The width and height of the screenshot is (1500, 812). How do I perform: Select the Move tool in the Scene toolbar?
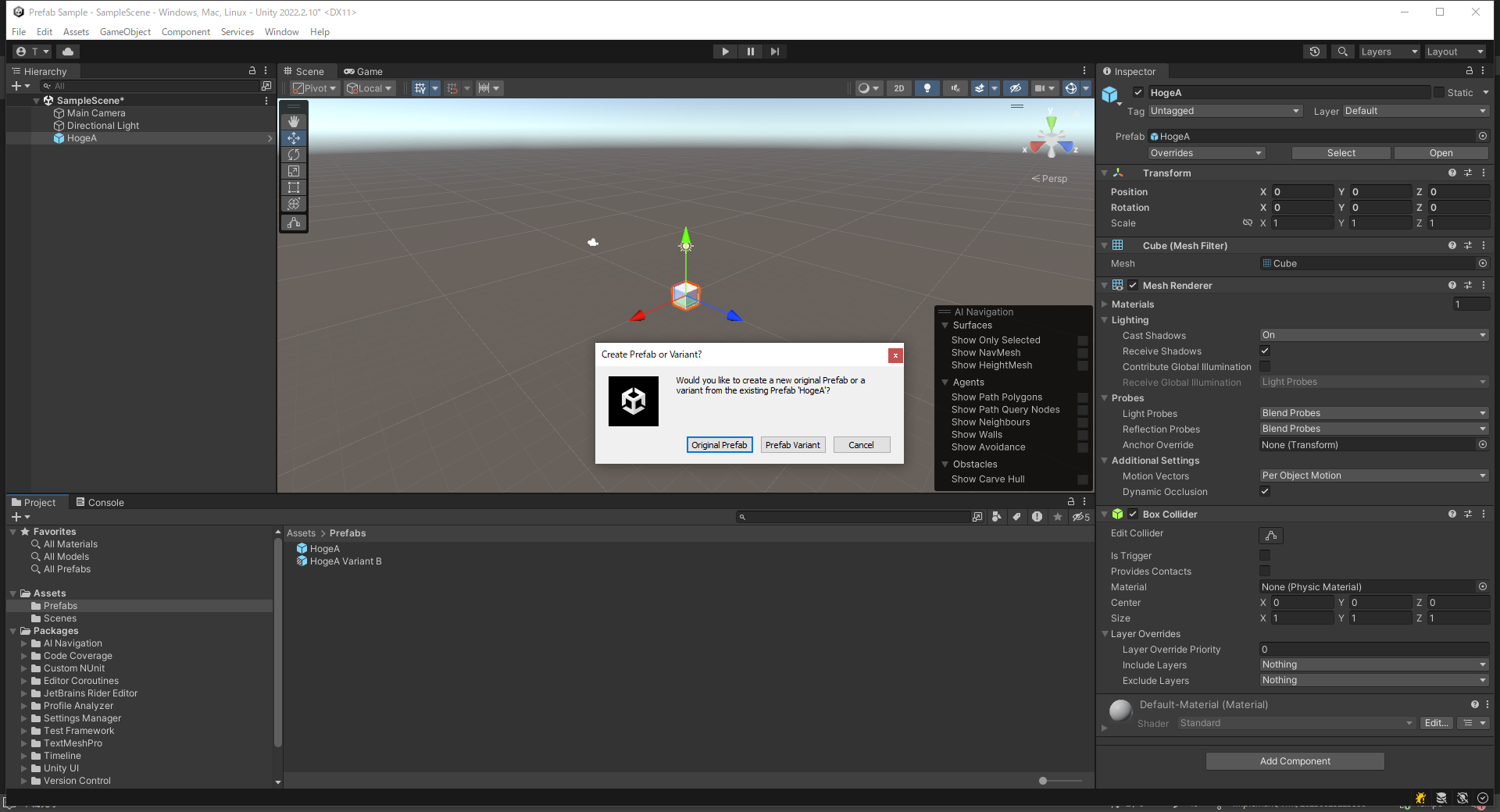pyautogui.click(x=293, y=138)
